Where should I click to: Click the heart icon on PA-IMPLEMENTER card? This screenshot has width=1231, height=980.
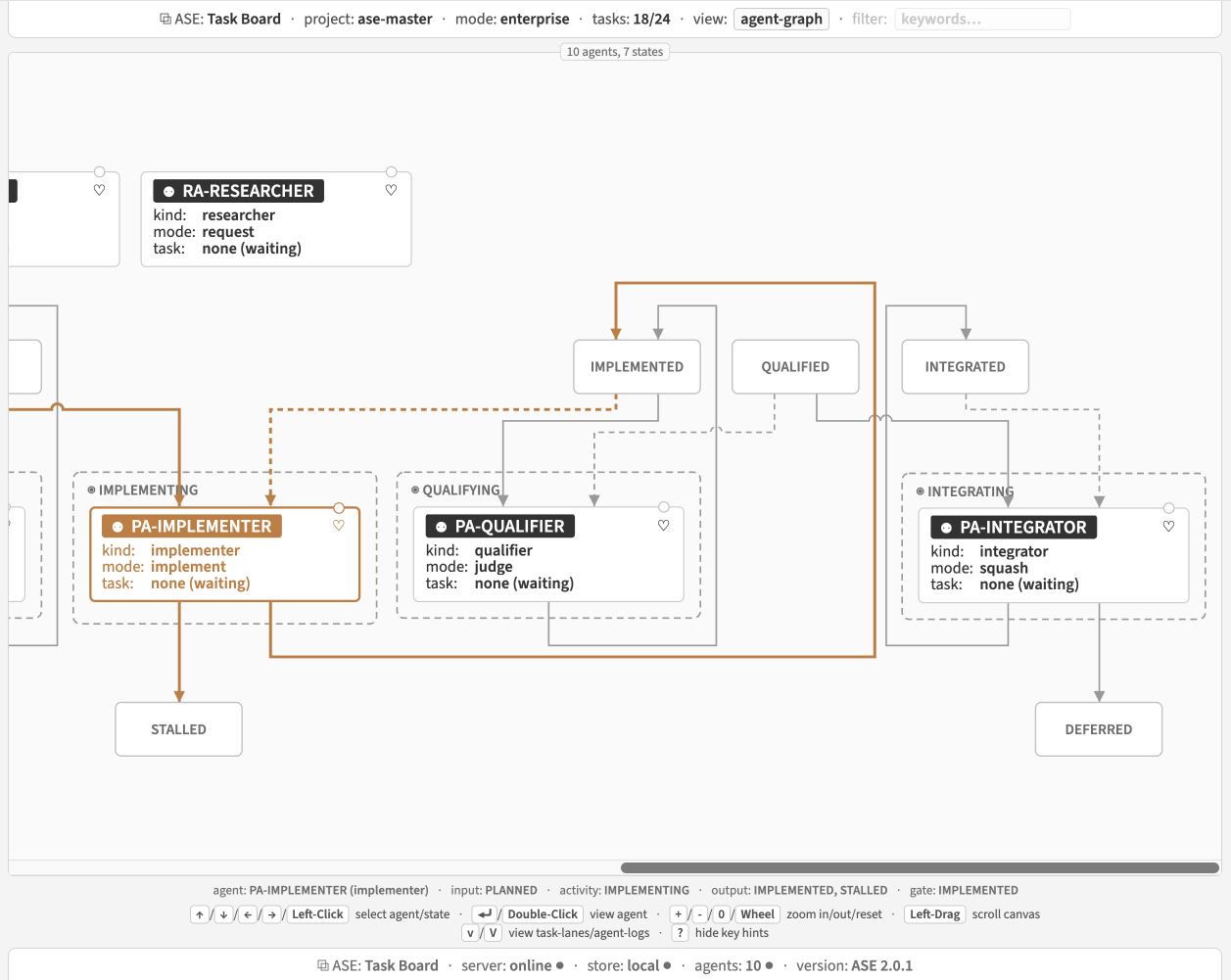coord(339,526)
